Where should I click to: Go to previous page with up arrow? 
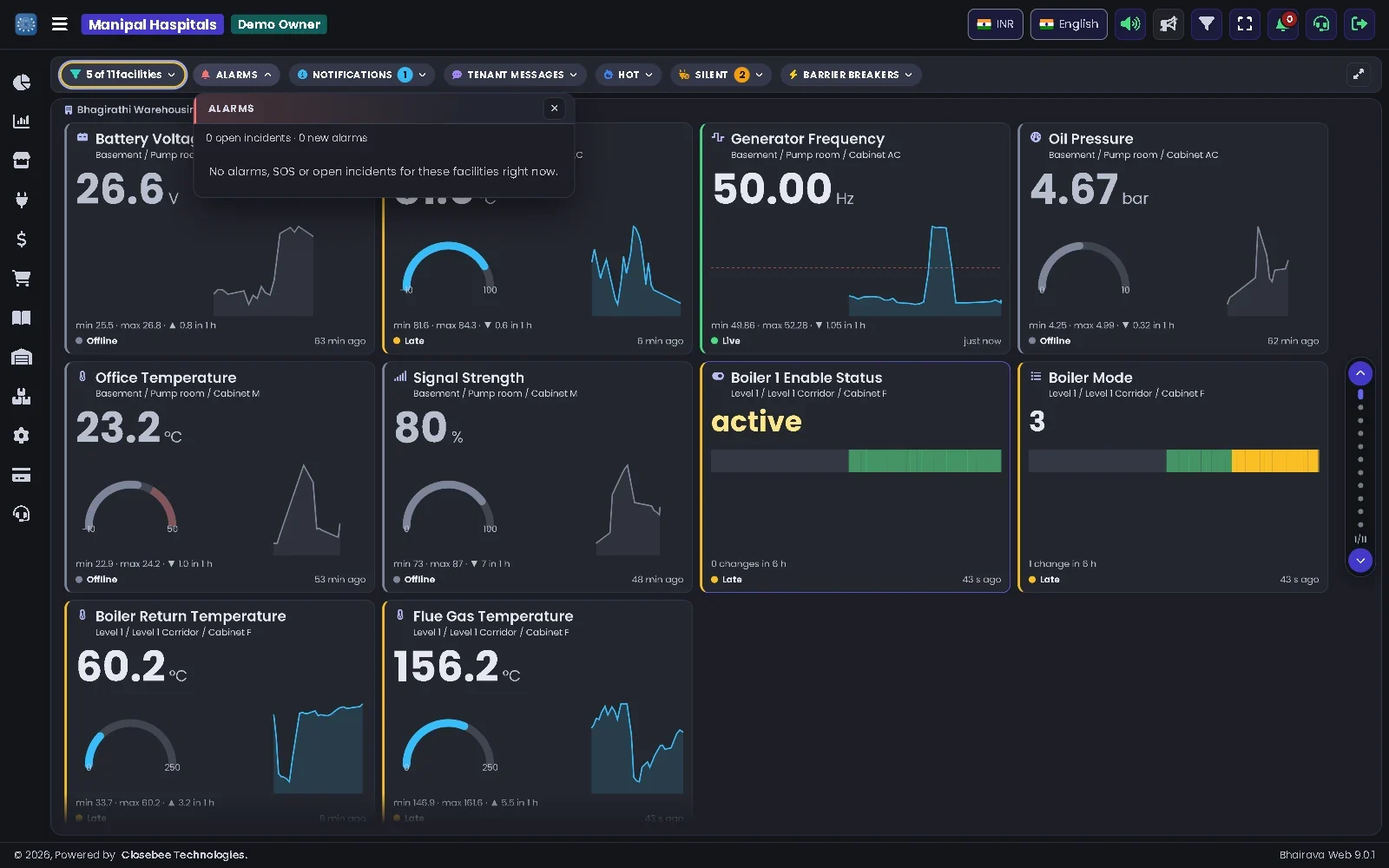(1360, 373)
